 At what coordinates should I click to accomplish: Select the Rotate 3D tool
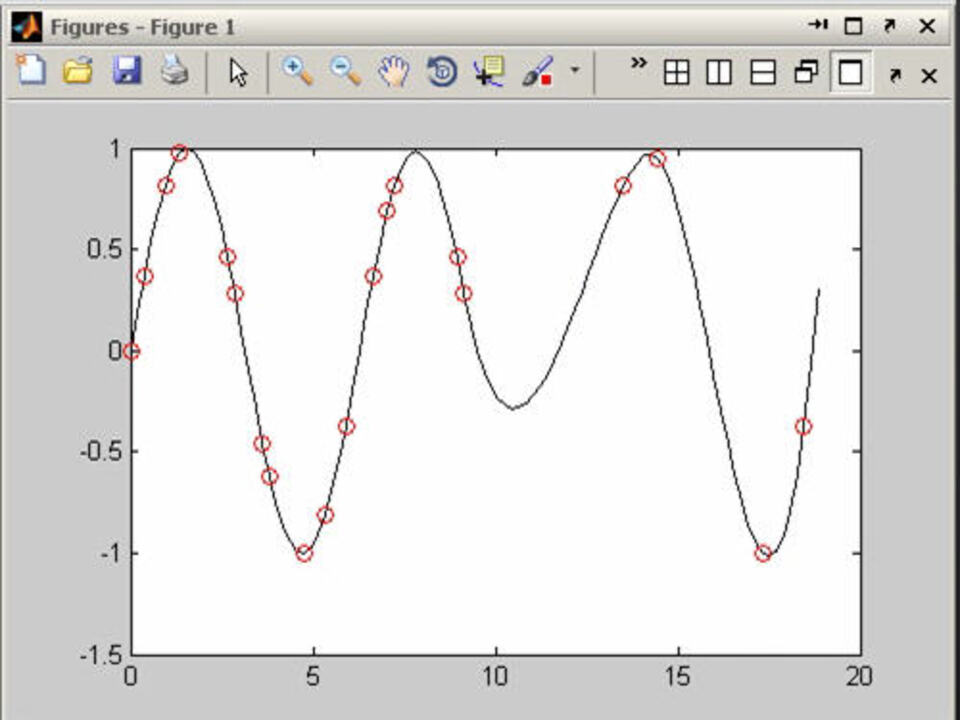pyautogui.click(x=442, y=72)
